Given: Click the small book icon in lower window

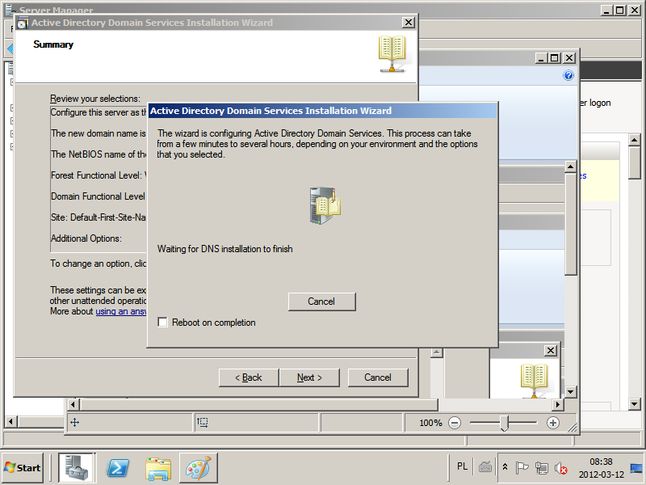Looking at the screenshot, I should click(x=534, y=381).
